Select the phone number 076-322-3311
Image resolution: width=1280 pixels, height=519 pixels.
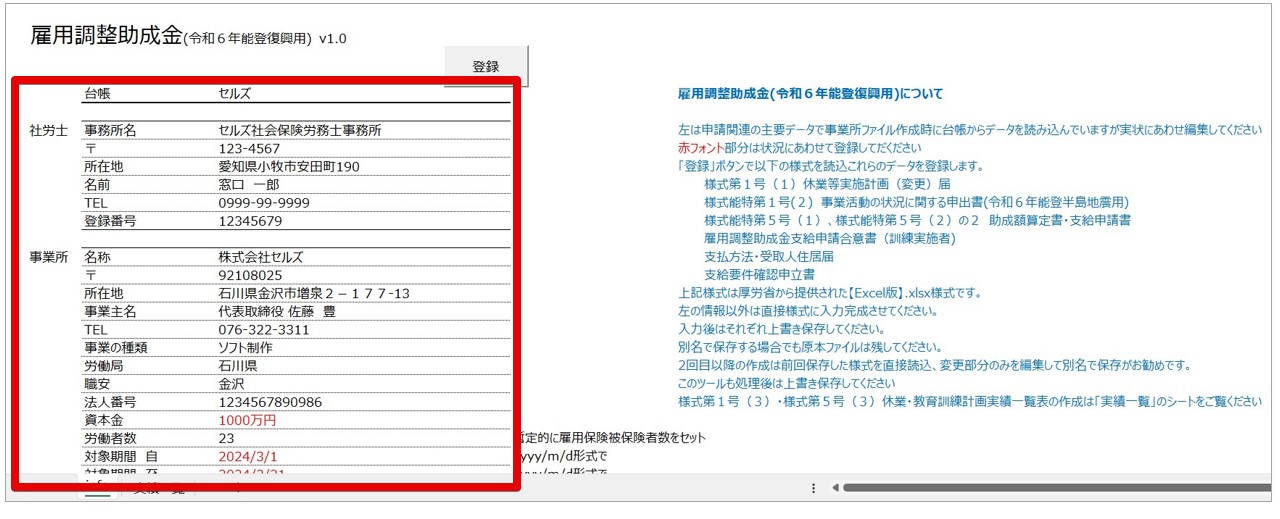(x=264, y=329)
